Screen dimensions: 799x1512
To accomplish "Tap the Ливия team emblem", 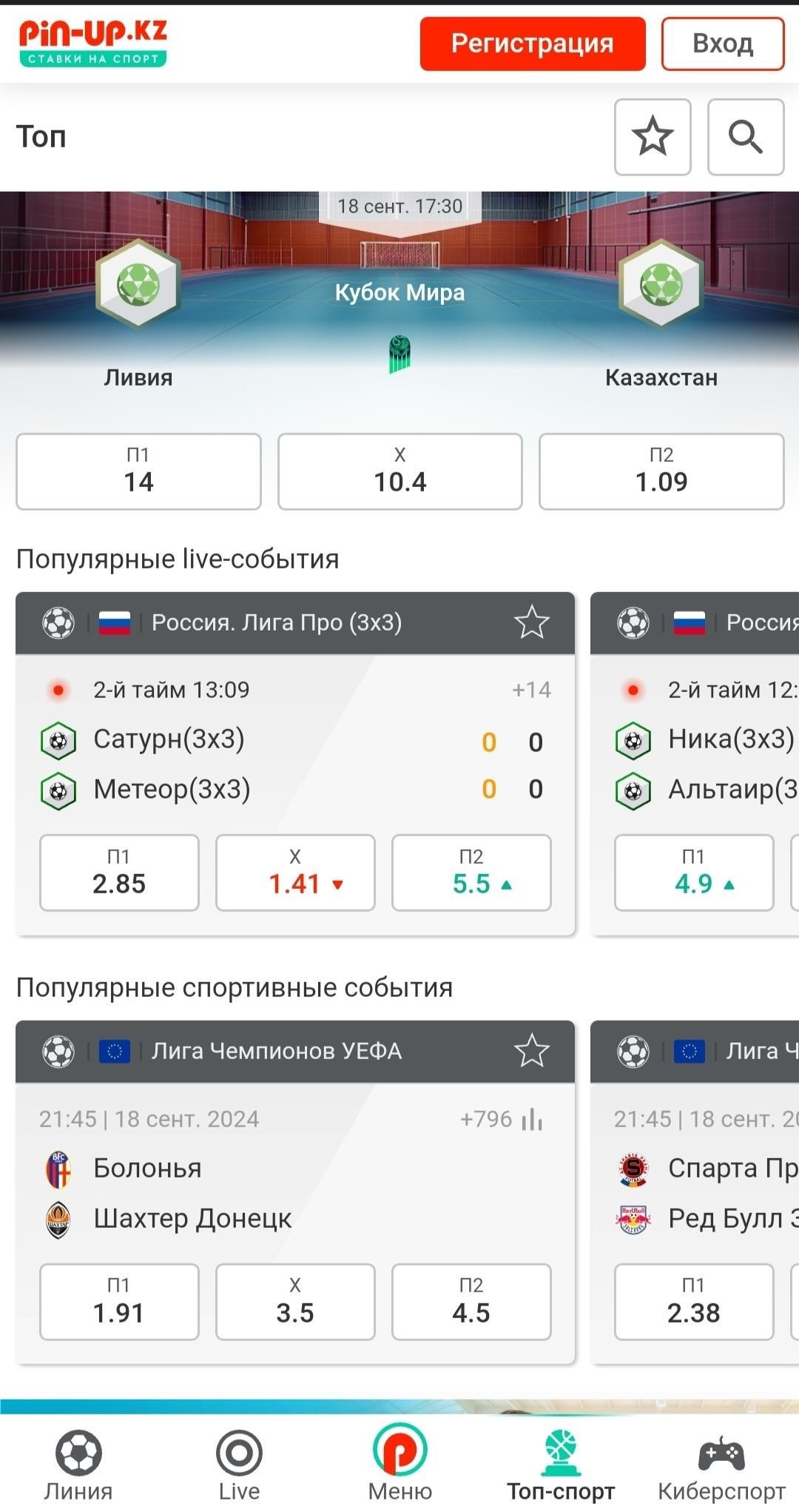I will pyautogui.click(x=138, y=284).
